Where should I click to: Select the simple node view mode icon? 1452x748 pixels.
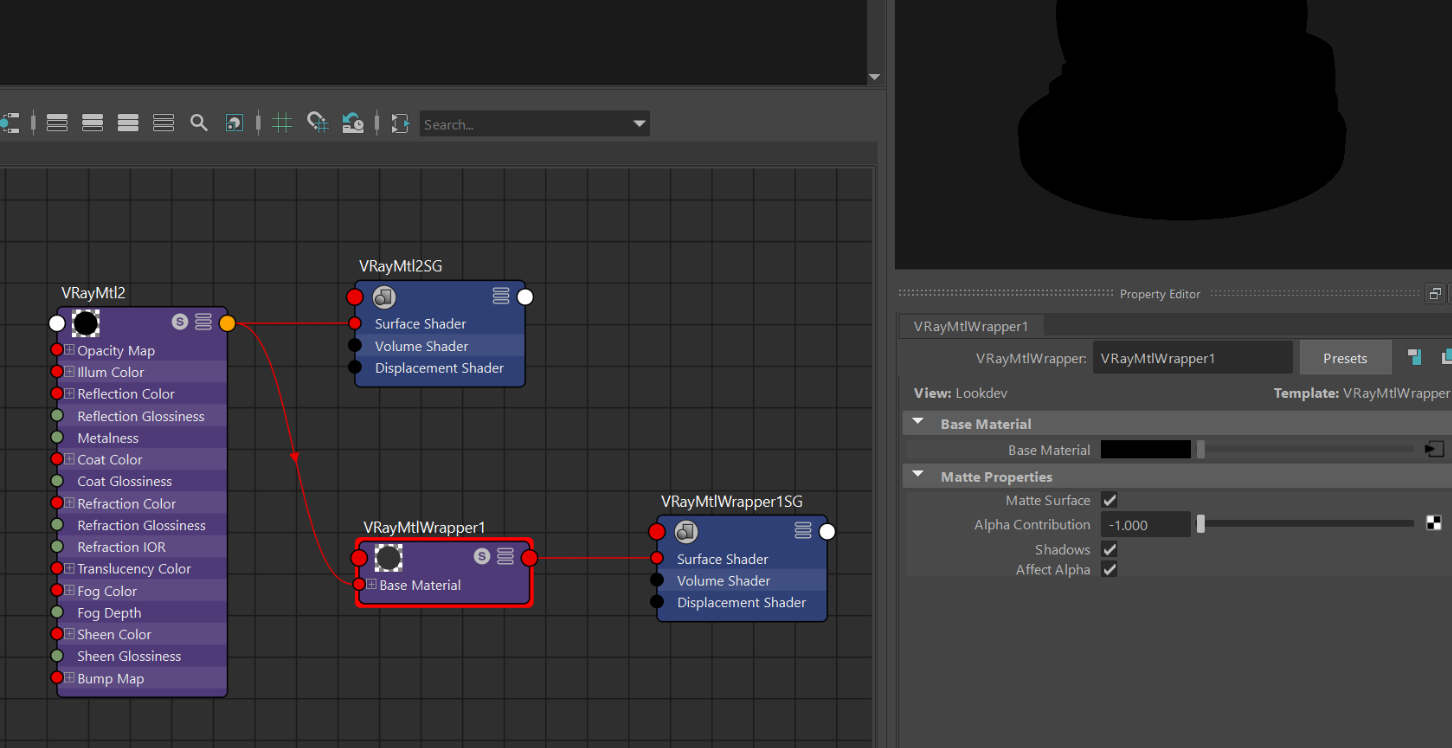57,123
